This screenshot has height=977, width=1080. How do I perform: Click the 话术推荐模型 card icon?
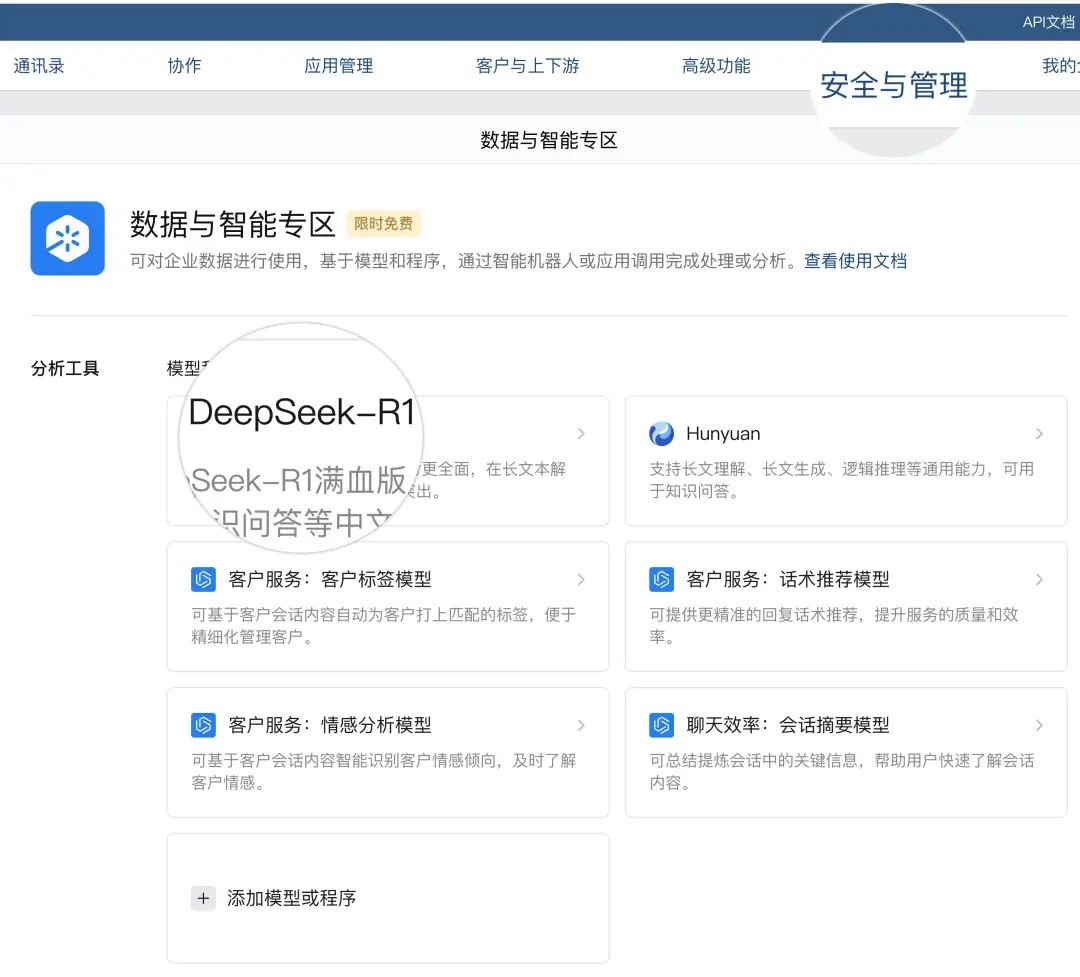pyautogui.click(x=661, y=579)
